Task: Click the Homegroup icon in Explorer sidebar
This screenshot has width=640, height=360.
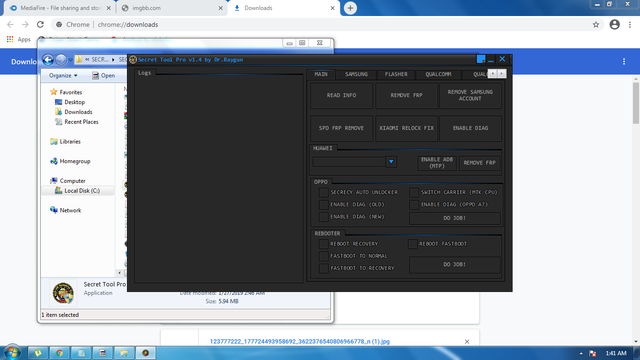Action: [x=53, y=161]
